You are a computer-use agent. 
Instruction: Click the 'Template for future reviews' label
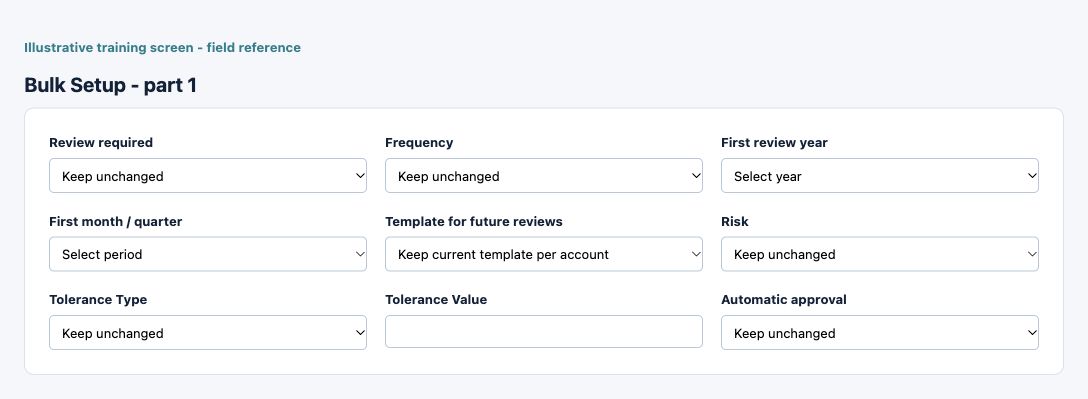pos(474,221)
